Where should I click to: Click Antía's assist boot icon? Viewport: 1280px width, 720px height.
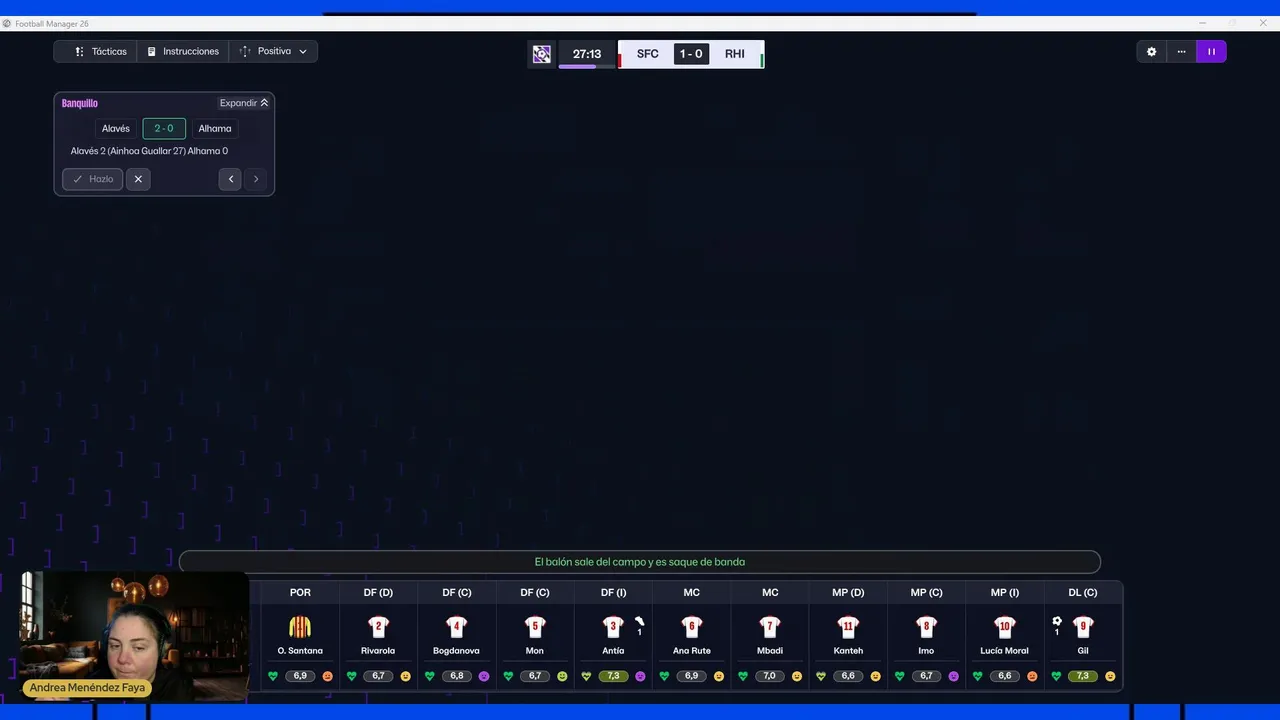(x=639, y=621)
